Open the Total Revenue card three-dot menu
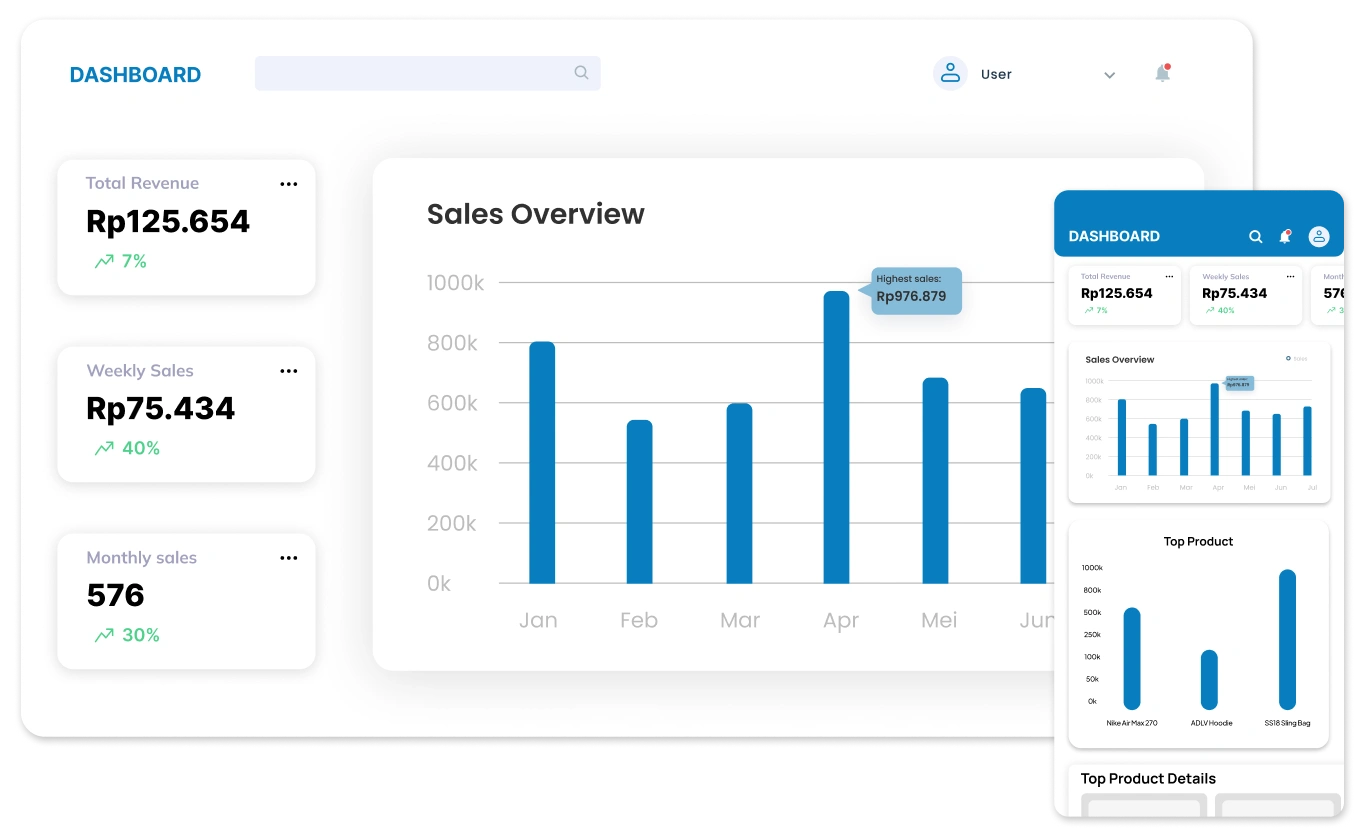 pos(289,184)
